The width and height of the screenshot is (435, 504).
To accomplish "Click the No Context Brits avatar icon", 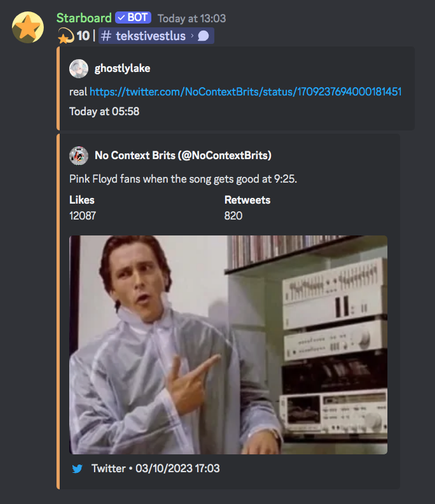I will coord(79,156).
